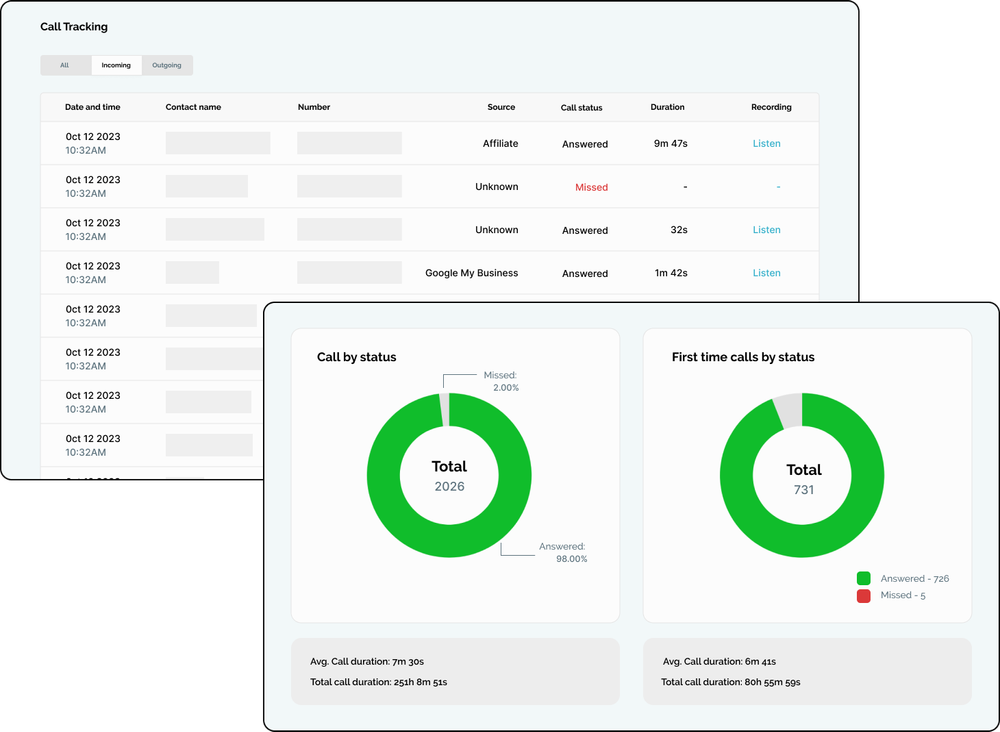Click Listen on the 32s Unknown call
Image resolution: width=1000 pixels, height=732 pixels.
766,229
